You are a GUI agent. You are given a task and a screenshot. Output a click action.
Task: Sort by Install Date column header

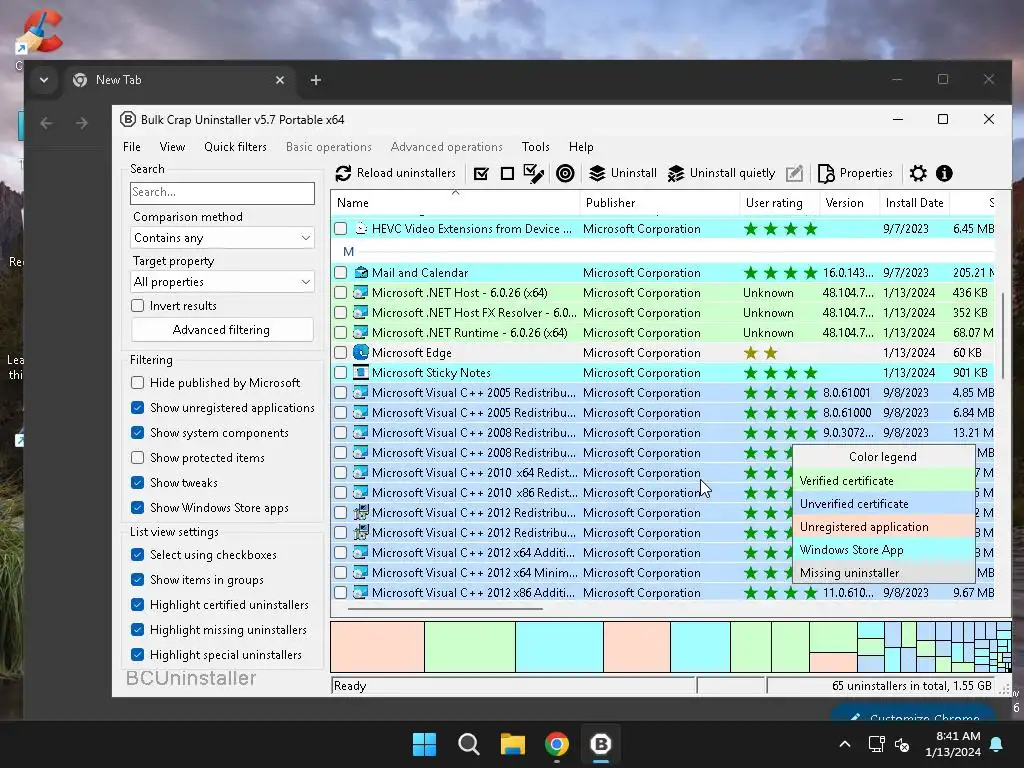914,202
